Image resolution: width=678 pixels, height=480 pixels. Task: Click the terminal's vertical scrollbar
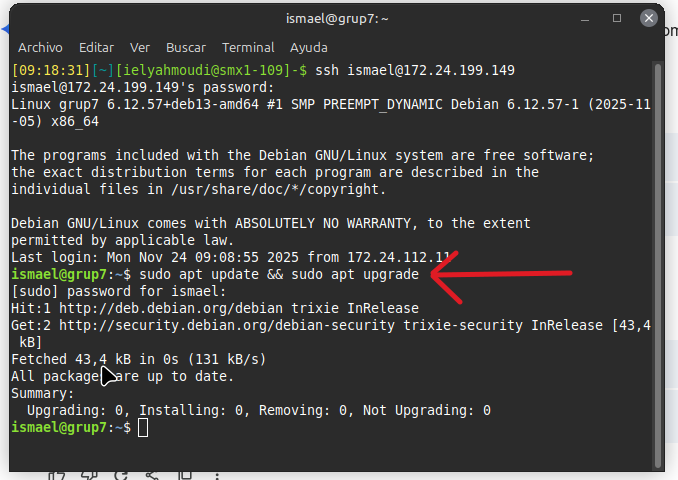click(658, 250)
